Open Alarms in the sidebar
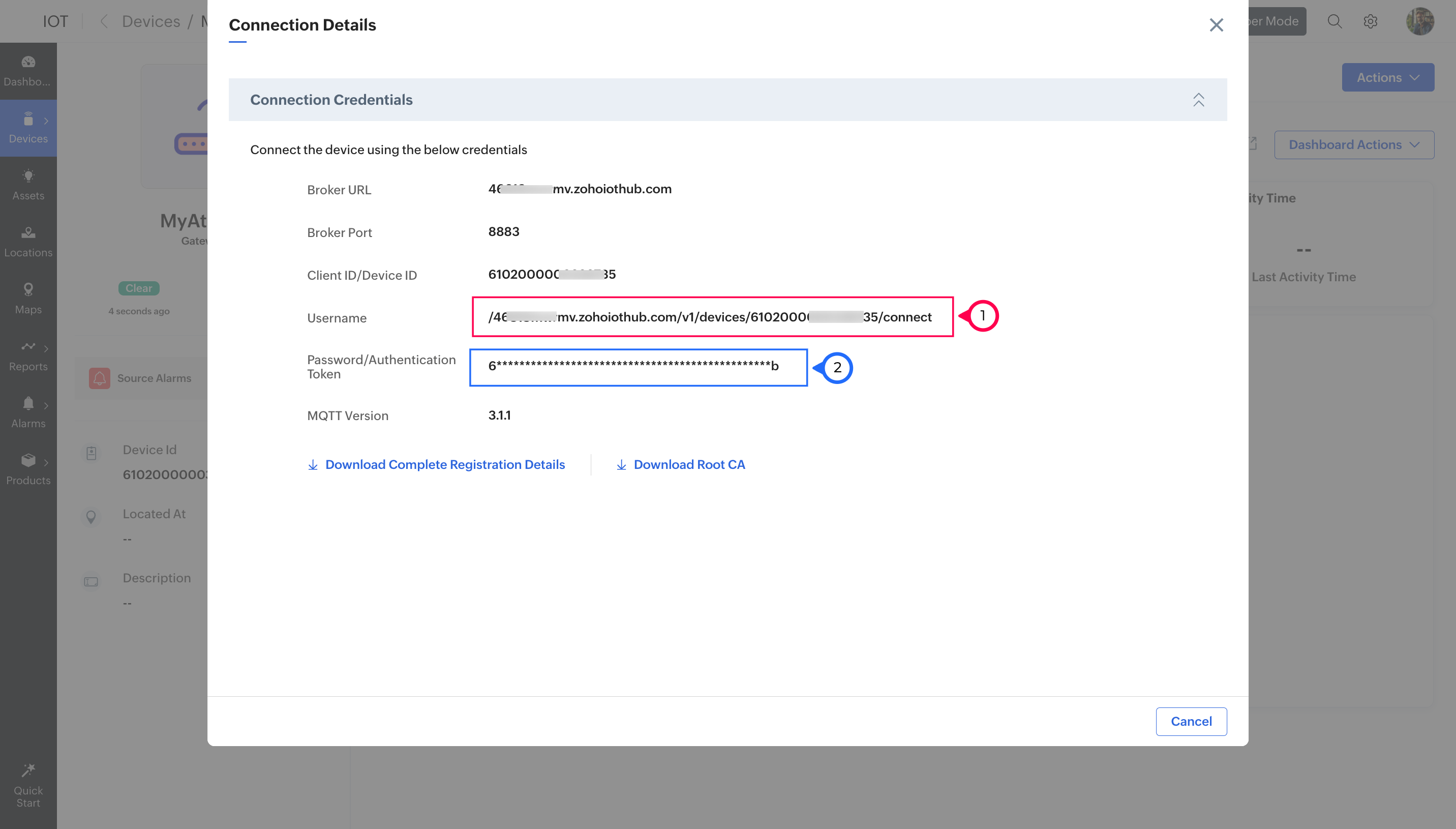1456x829 pixels. 28,412
